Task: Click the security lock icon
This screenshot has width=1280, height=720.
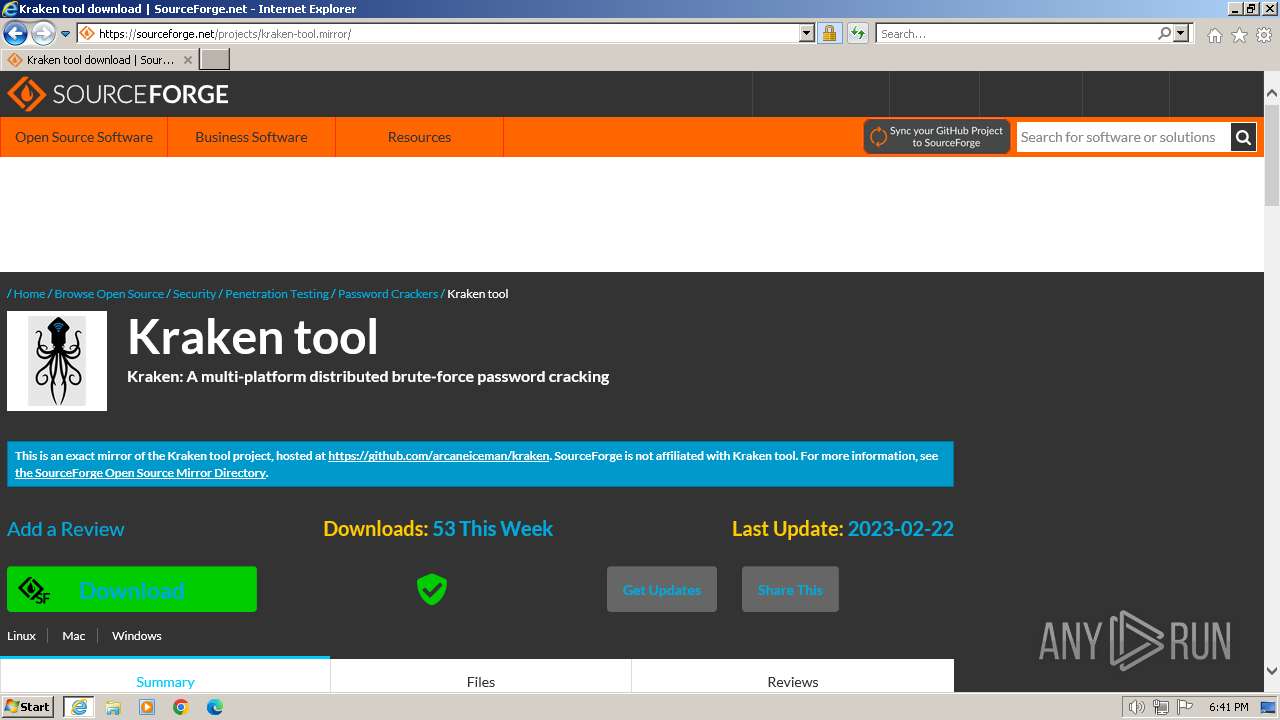Action: pos(829,33)
